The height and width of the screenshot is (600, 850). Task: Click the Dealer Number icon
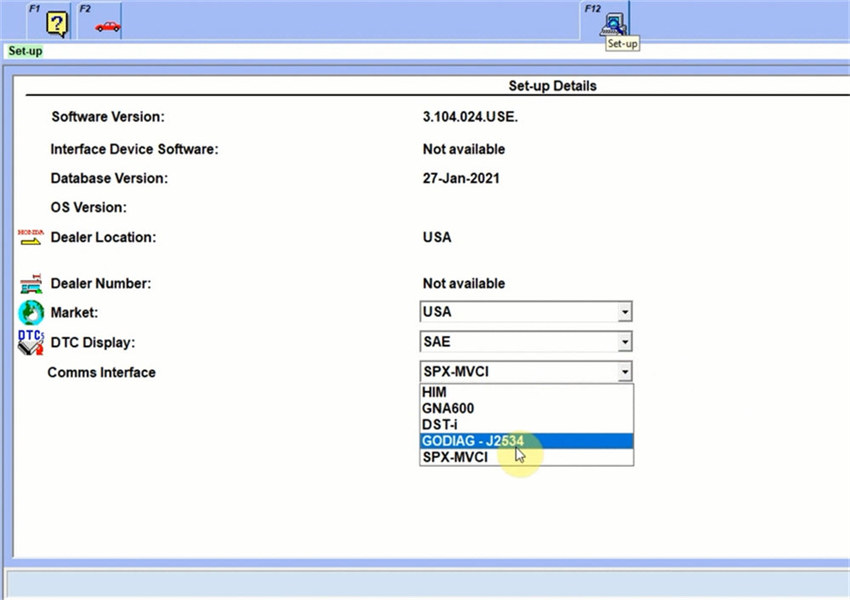pos(31,284)
